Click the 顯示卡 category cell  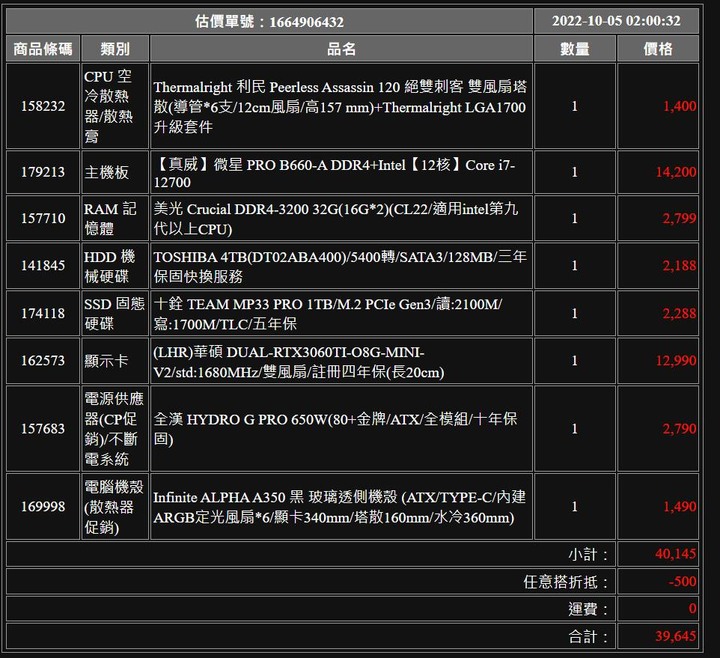click(115, 360)
